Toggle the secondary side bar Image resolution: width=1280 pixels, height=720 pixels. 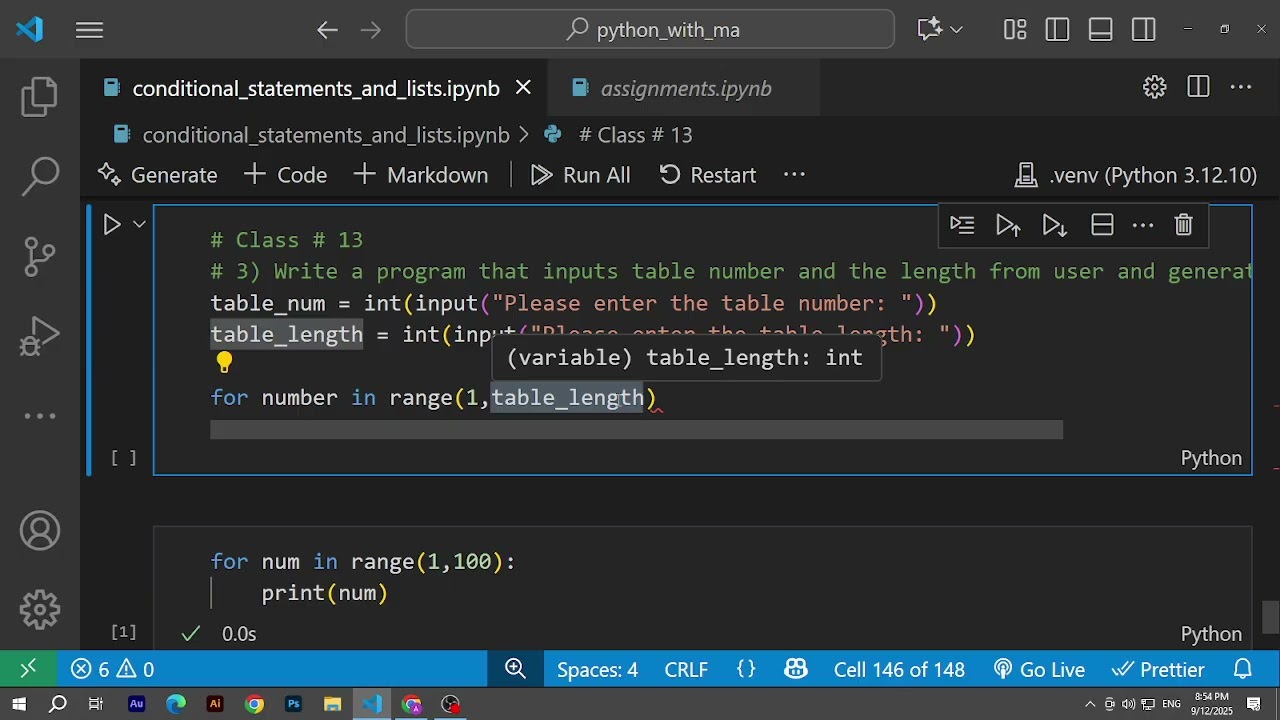click(1144, 30)
